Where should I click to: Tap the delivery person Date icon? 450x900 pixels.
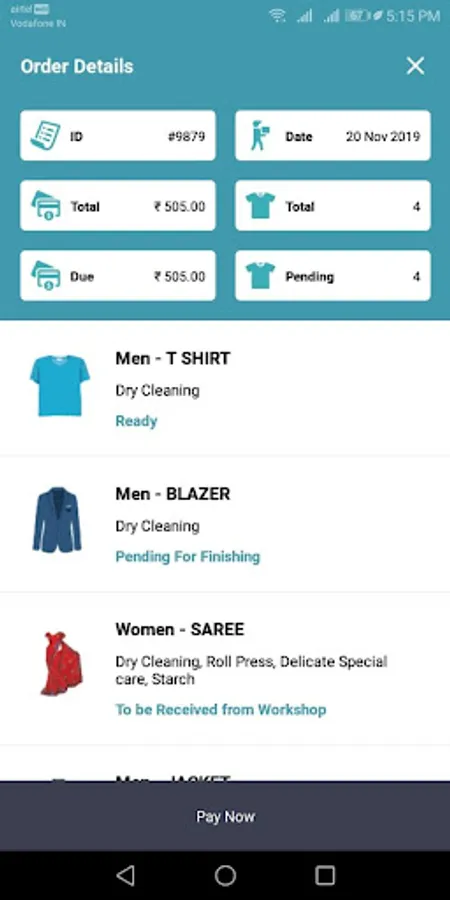coord(260,135)
